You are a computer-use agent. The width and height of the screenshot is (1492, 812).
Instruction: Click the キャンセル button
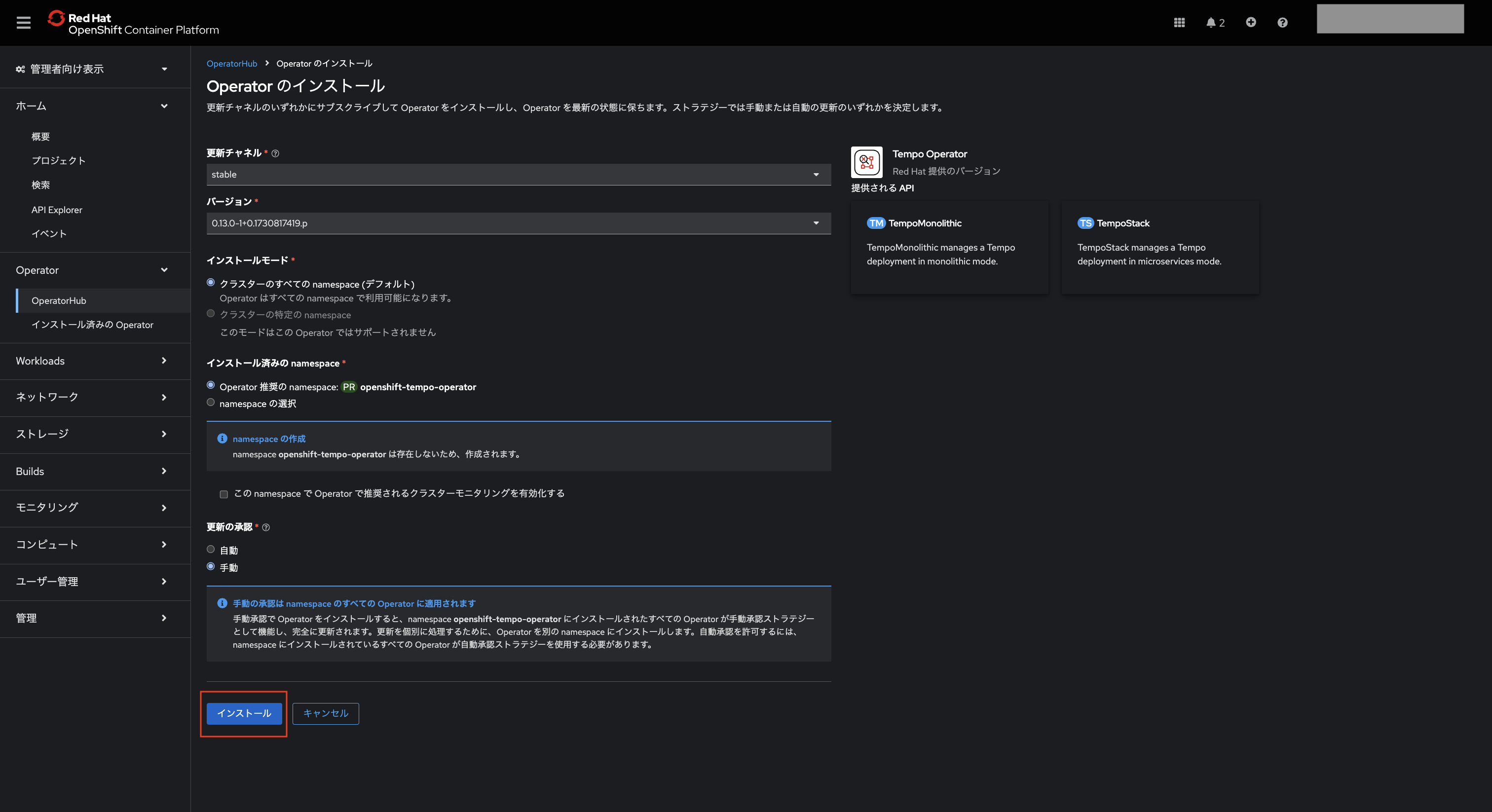(x=326, y=713)
